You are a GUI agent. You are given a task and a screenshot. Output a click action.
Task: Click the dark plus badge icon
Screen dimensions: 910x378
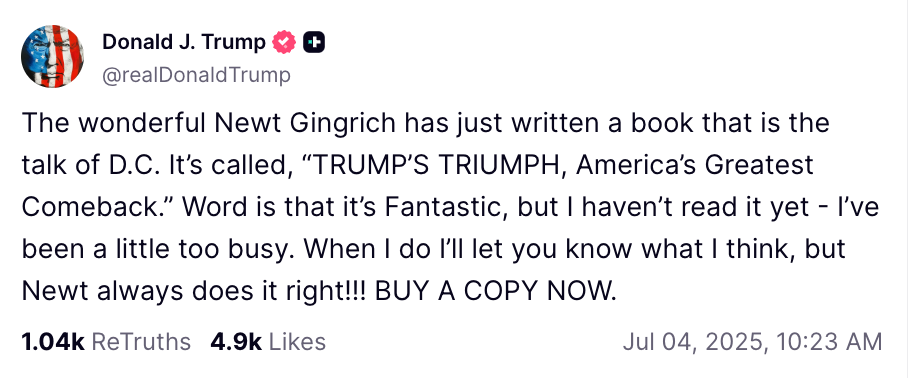pyautogui.click(x=314, y=42)
